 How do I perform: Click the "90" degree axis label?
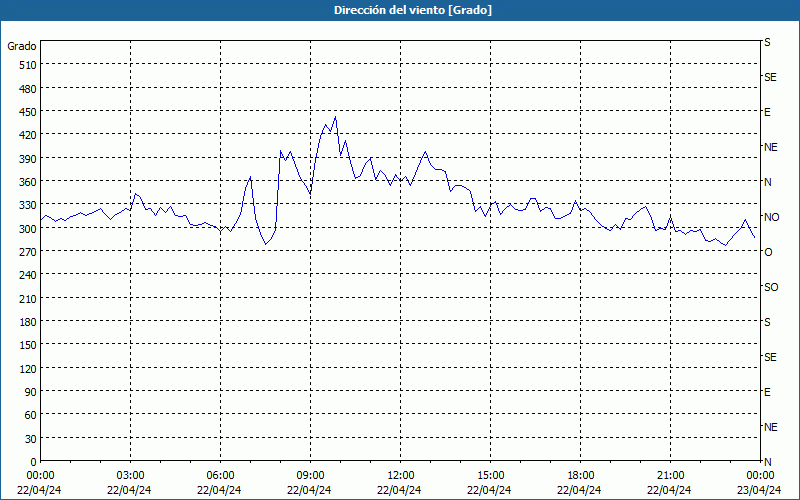pyautogui.click(x=31, y=392)
